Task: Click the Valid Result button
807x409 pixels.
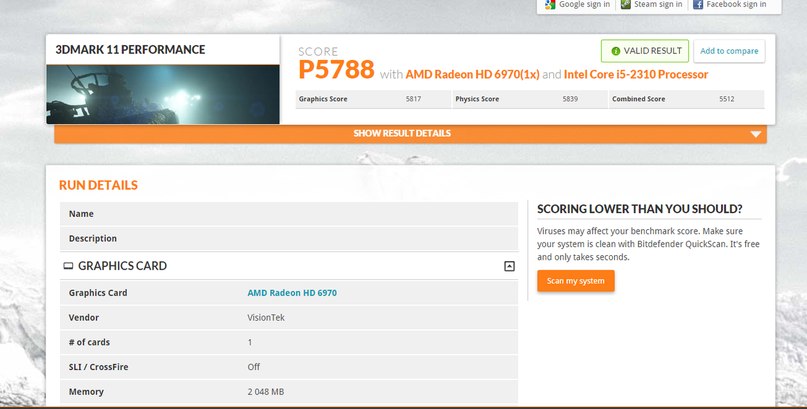Action: click(644, 51)
